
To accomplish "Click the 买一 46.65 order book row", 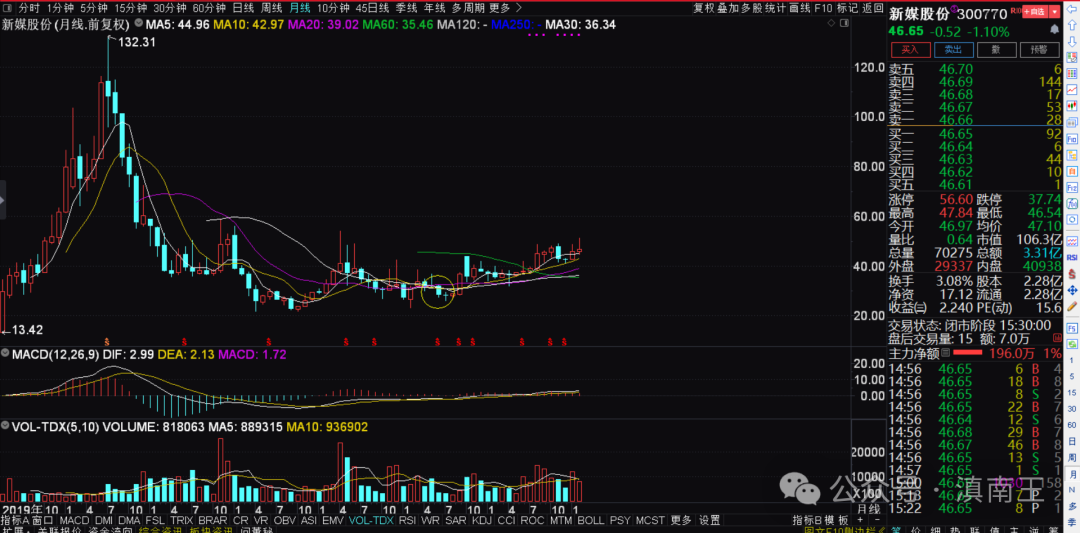I will (974, 133).
